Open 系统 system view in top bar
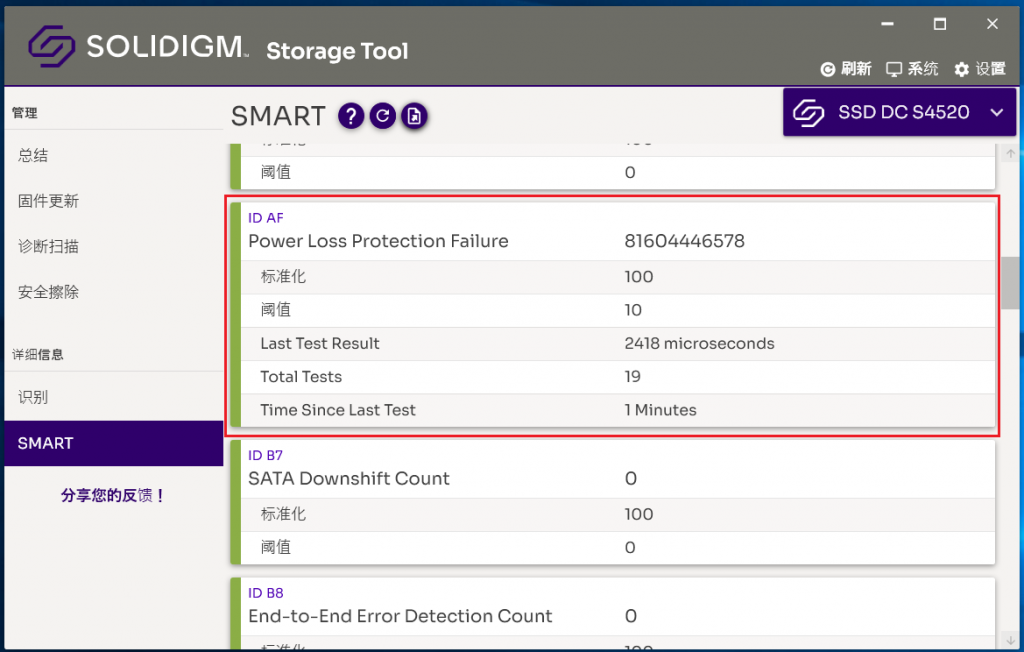This screenshot has width=1024, height=652. [x=912, y=69]
